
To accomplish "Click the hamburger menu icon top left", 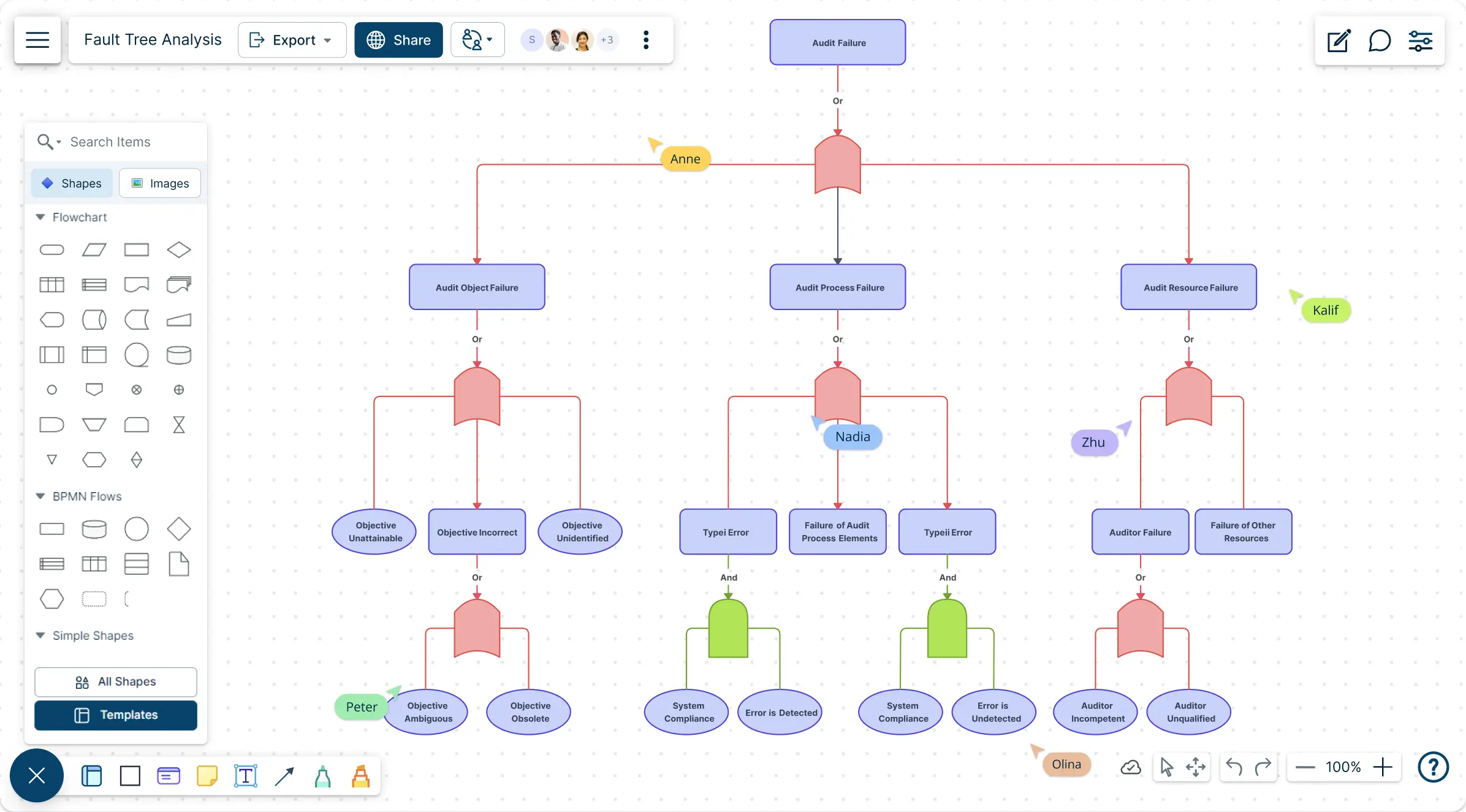I will (x=36, y=40).
